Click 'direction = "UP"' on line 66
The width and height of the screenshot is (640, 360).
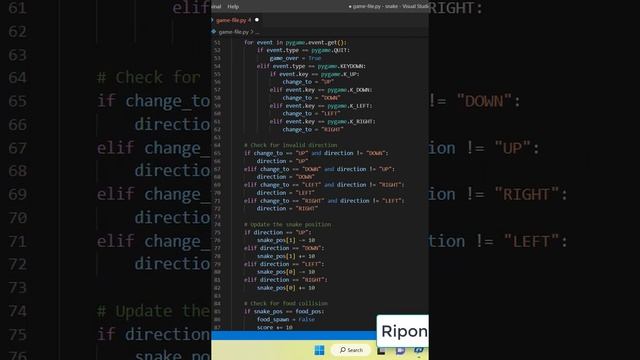[x=282, y=161]
